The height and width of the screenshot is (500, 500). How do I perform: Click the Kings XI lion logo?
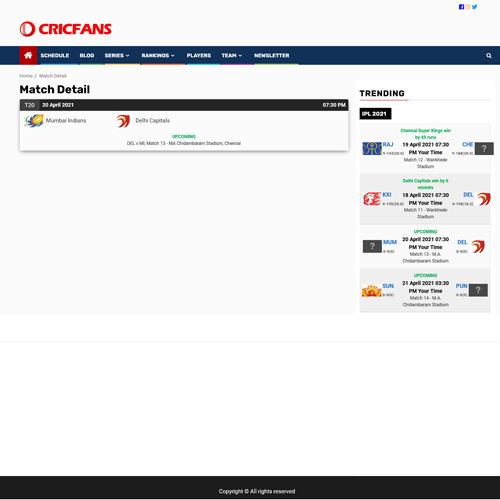point(372,199)
